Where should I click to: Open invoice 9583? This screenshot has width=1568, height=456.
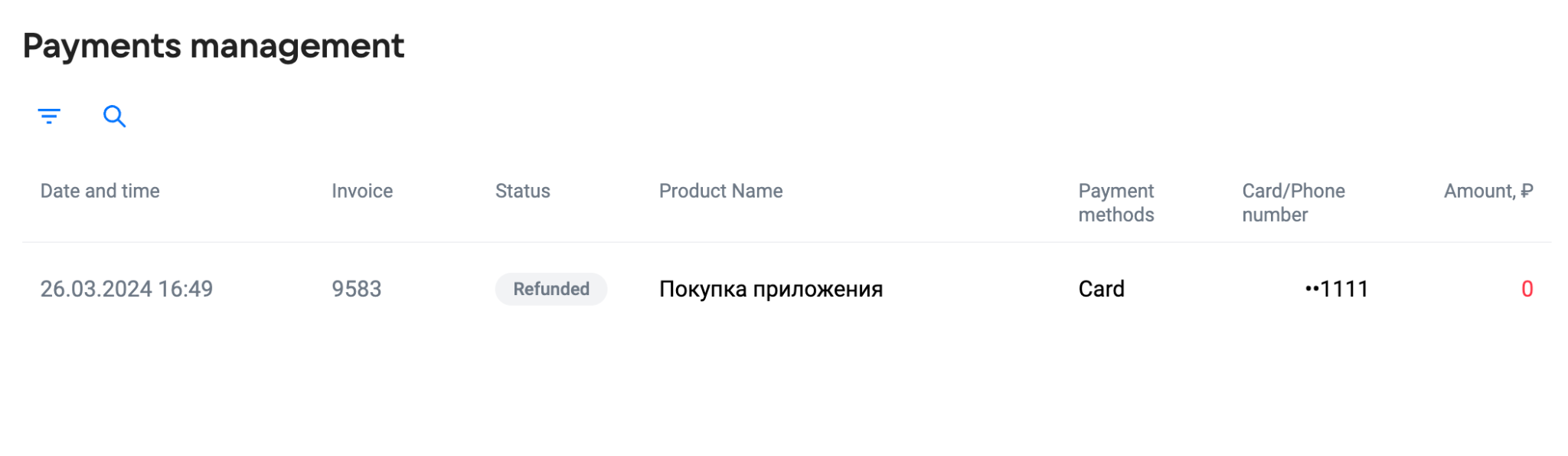(x=357, y=289)
